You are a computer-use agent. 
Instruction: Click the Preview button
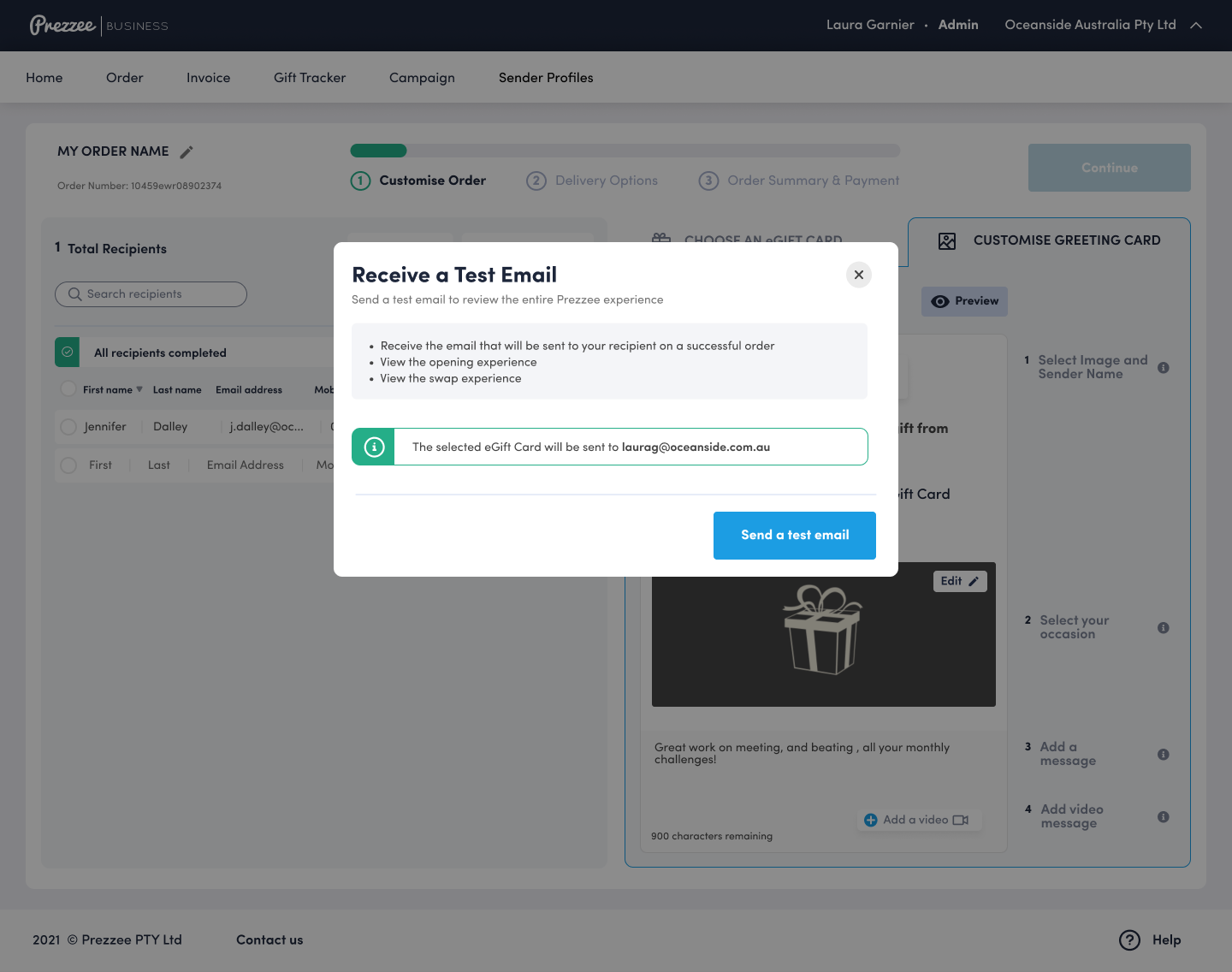(x=964, y=301)
